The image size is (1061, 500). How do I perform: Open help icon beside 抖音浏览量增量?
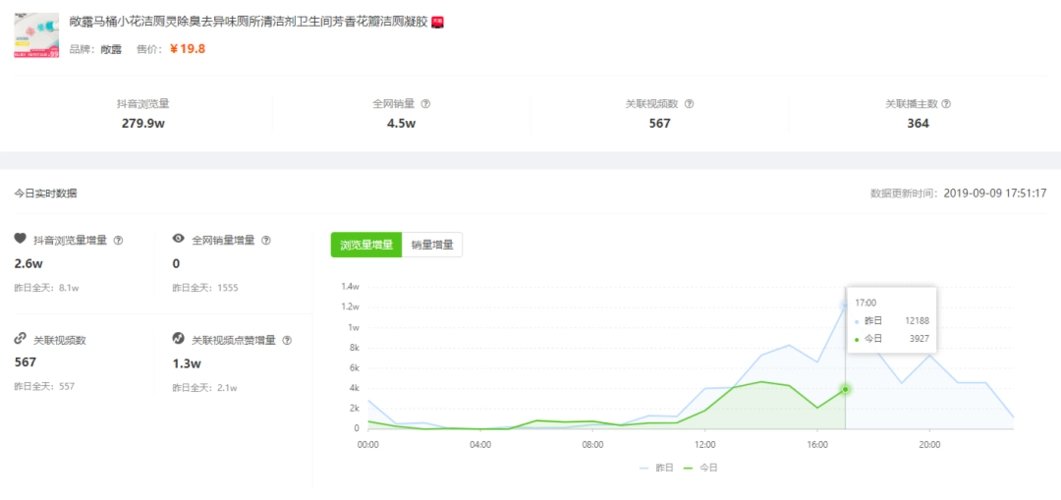point(118,240)
